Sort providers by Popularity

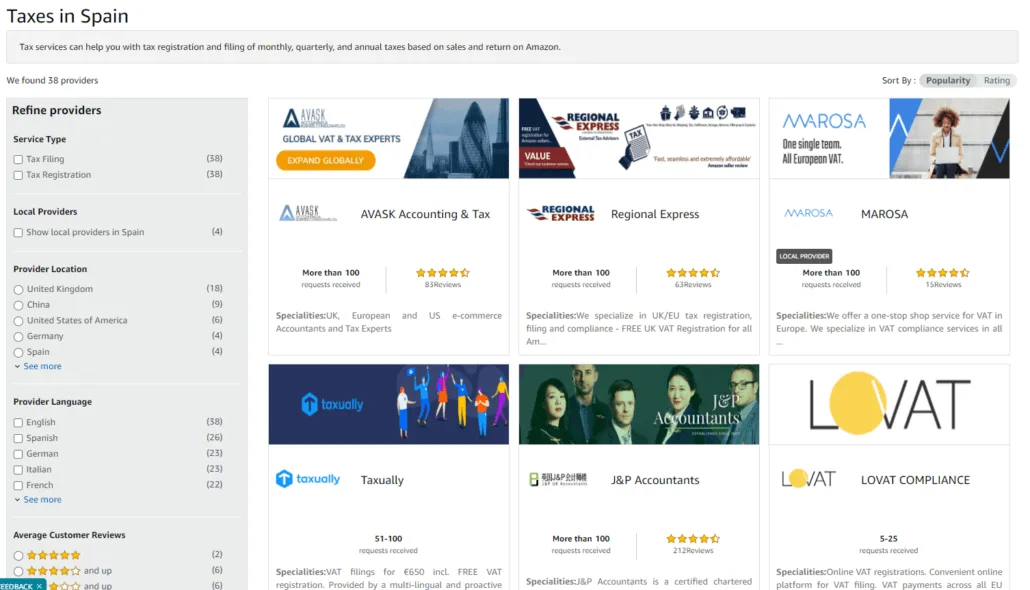(x=948, y=80)
